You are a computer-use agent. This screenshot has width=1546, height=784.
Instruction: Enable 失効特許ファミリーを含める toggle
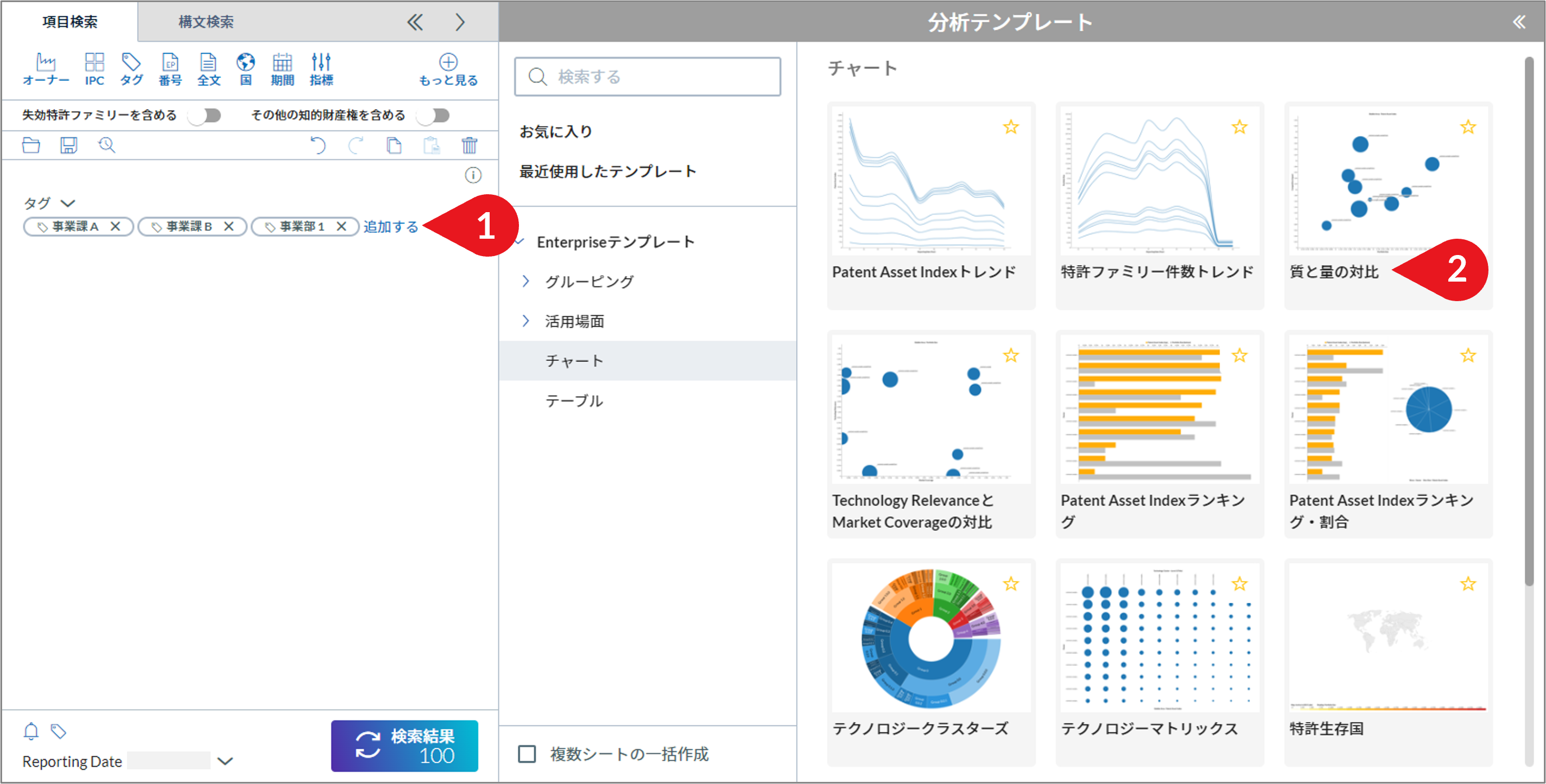[x=205, y=115]
